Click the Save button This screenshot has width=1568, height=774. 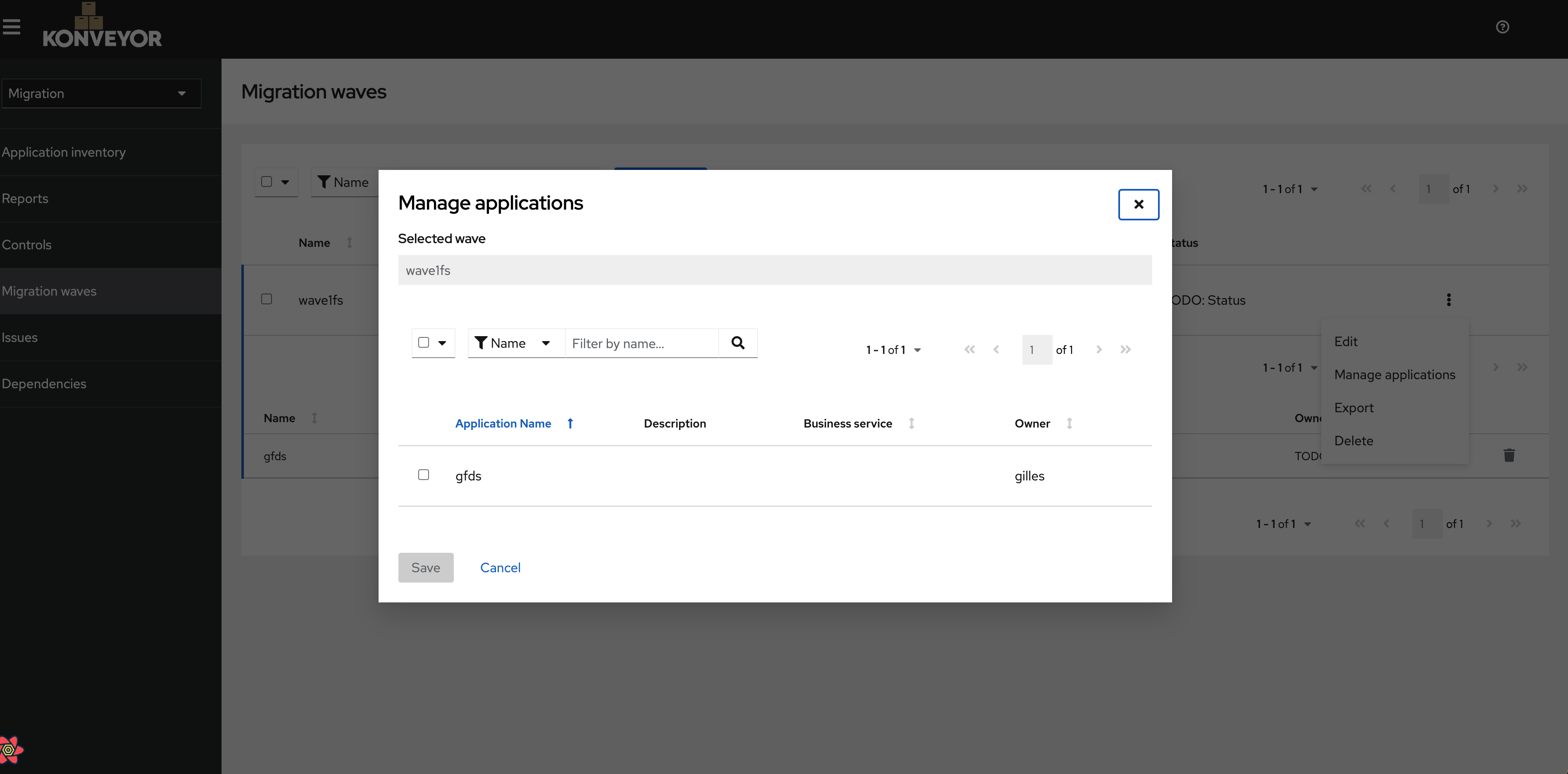[x=426, y=567]
